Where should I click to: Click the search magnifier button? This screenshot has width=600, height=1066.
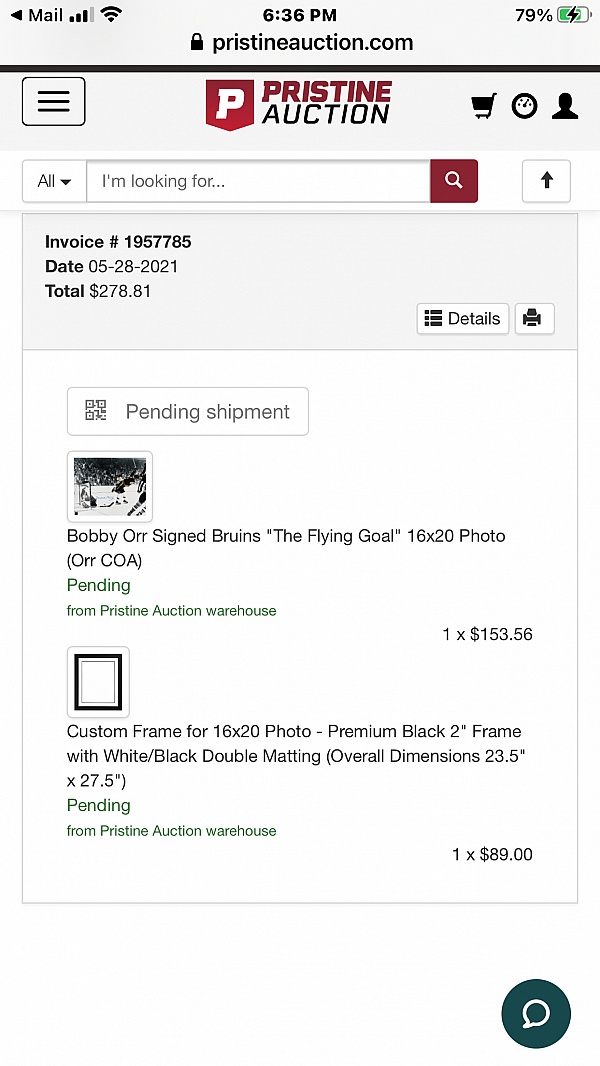(x=454, y=181)
